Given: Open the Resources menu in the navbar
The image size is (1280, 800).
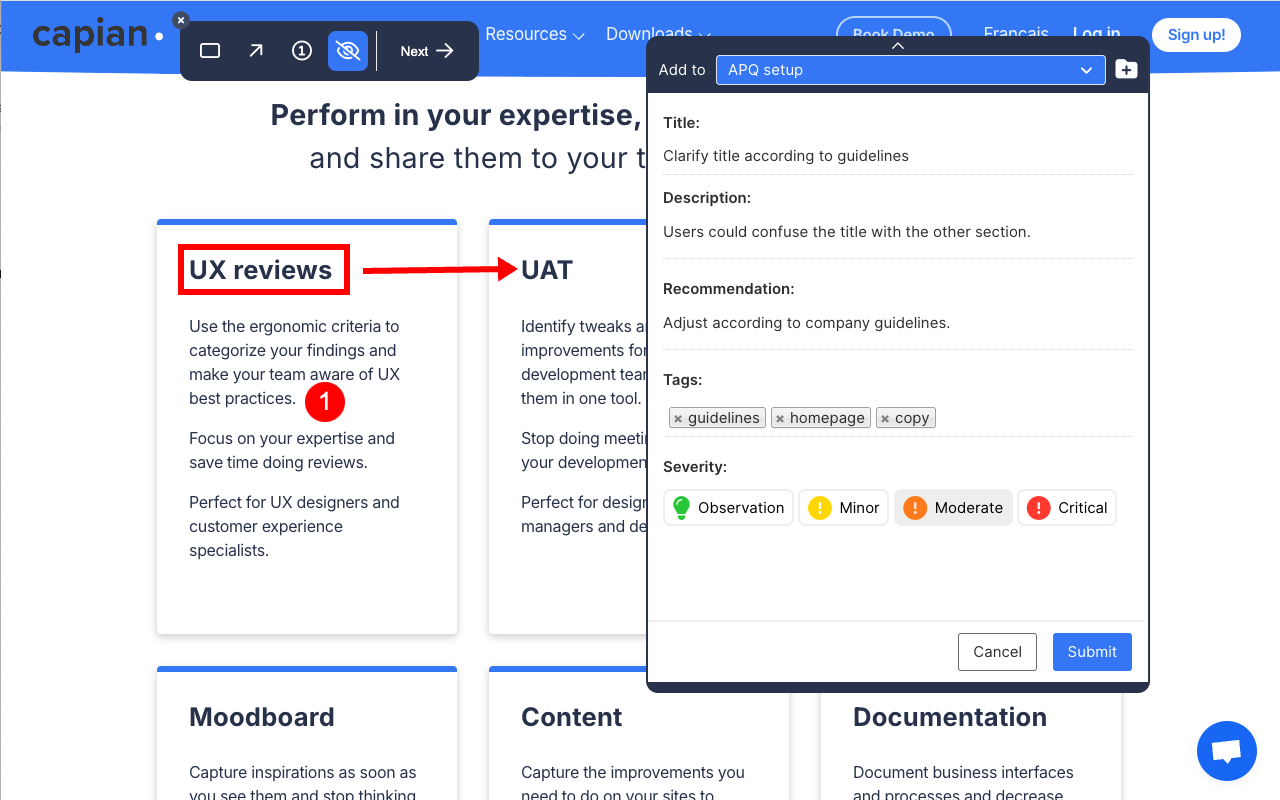Looking at the screenshot, I should coord(535,34).
